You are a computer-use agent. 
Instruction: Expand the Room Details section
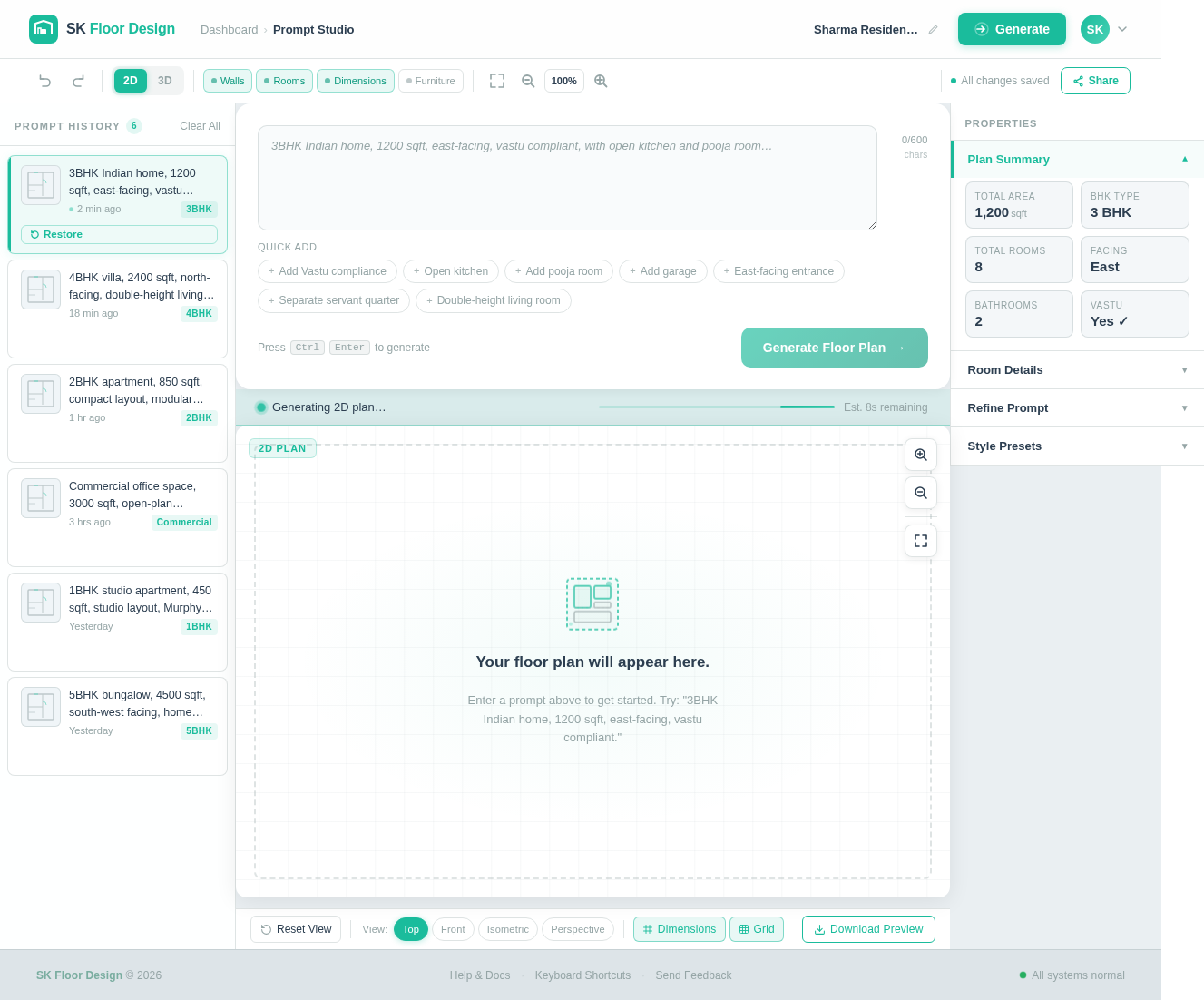click(x=1076, y=370)
